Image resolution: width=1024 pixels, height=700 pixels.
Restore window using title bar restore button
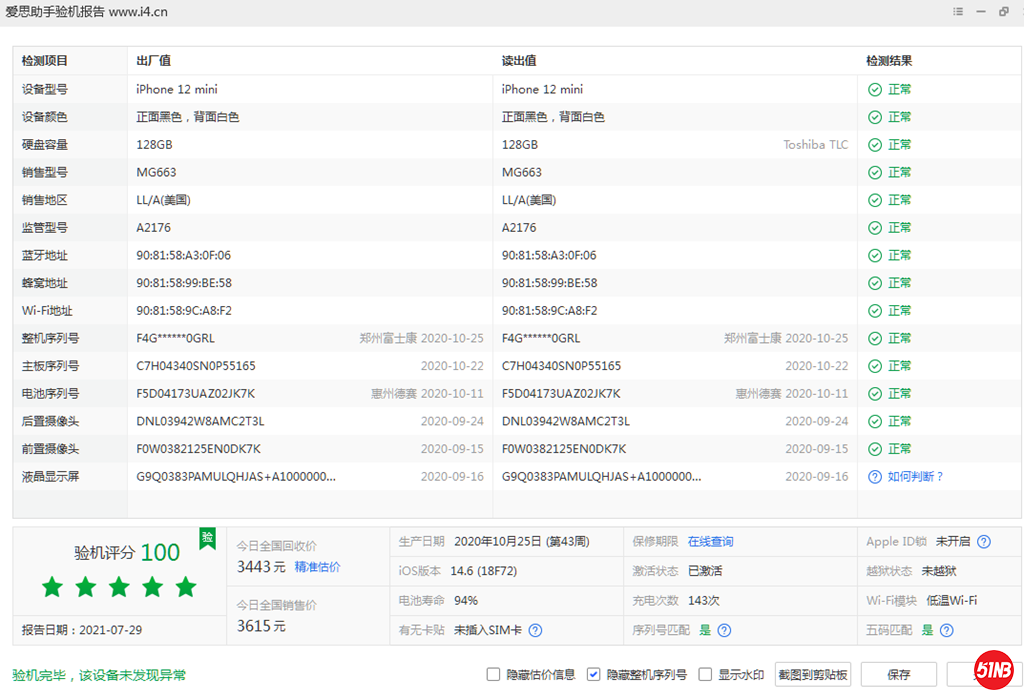1003,12
